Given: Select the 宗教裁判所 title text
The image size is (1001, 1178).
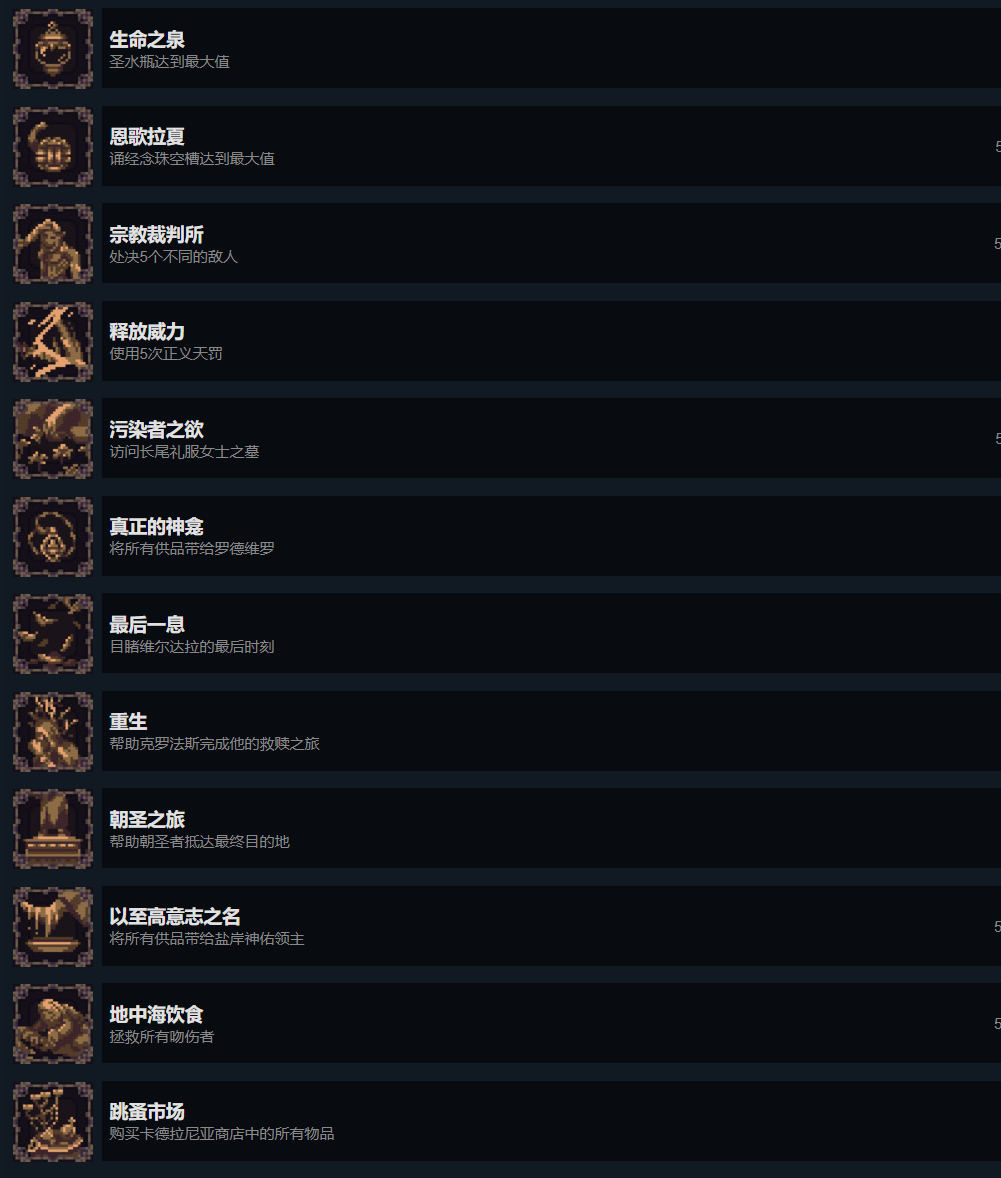Looking at the screenshot, I should (x=156, y=234).
